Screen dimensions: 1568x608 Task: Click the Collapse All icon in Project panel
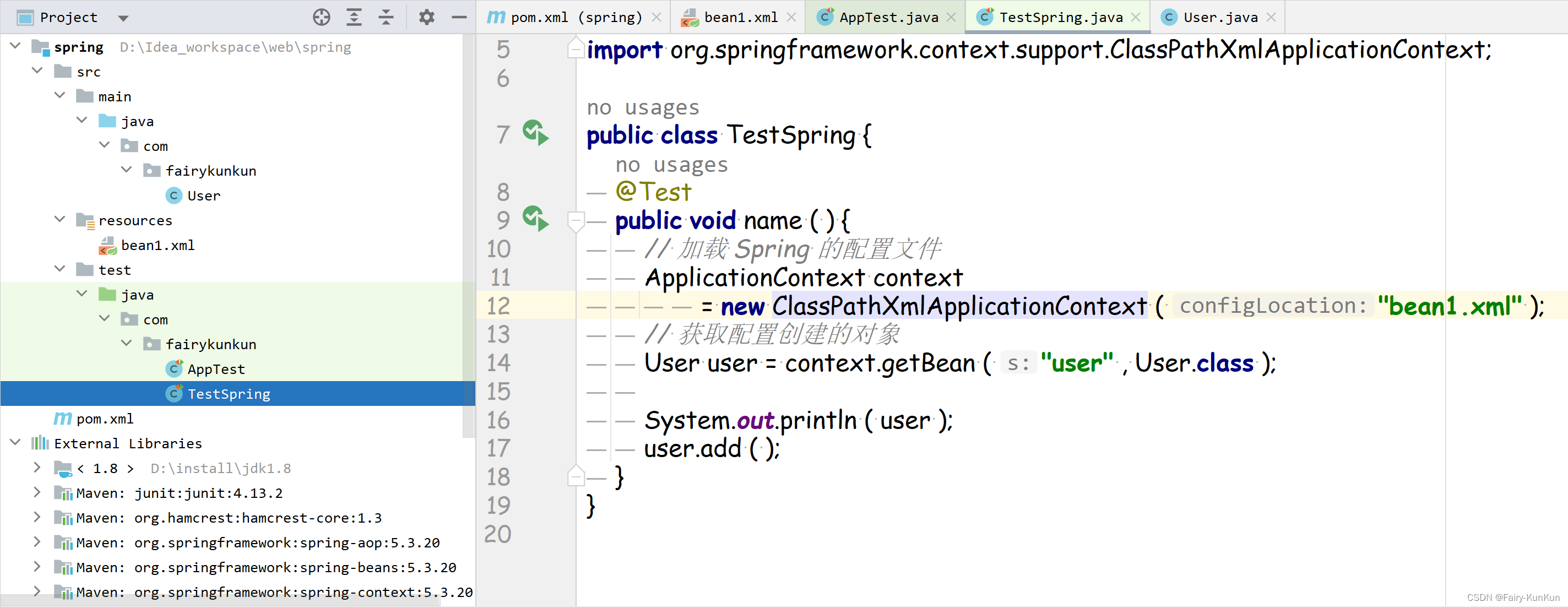[386, 17]
